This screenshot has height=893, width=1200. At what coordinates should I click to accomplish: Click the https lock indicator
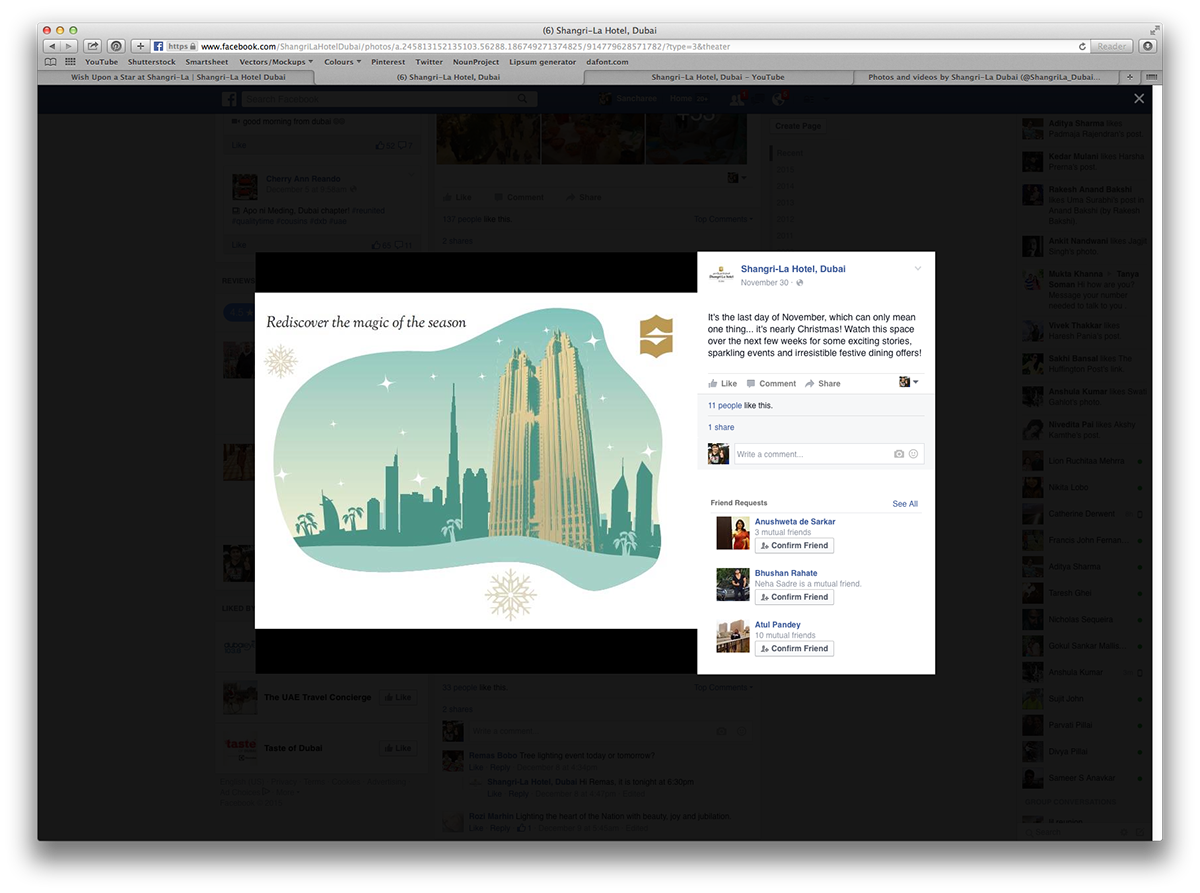(181, 46)
